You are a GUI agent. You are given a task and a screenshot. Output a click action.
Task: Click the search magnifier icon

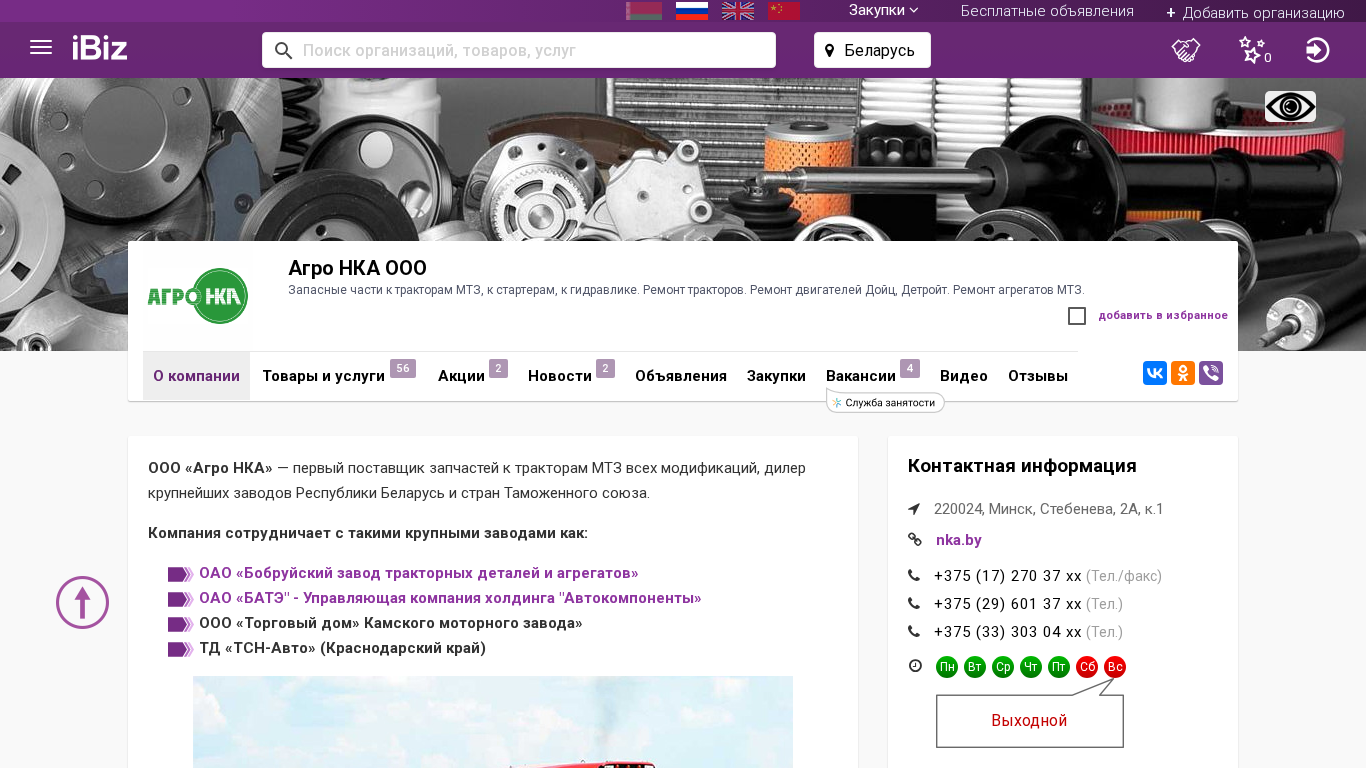pos(283,50)
